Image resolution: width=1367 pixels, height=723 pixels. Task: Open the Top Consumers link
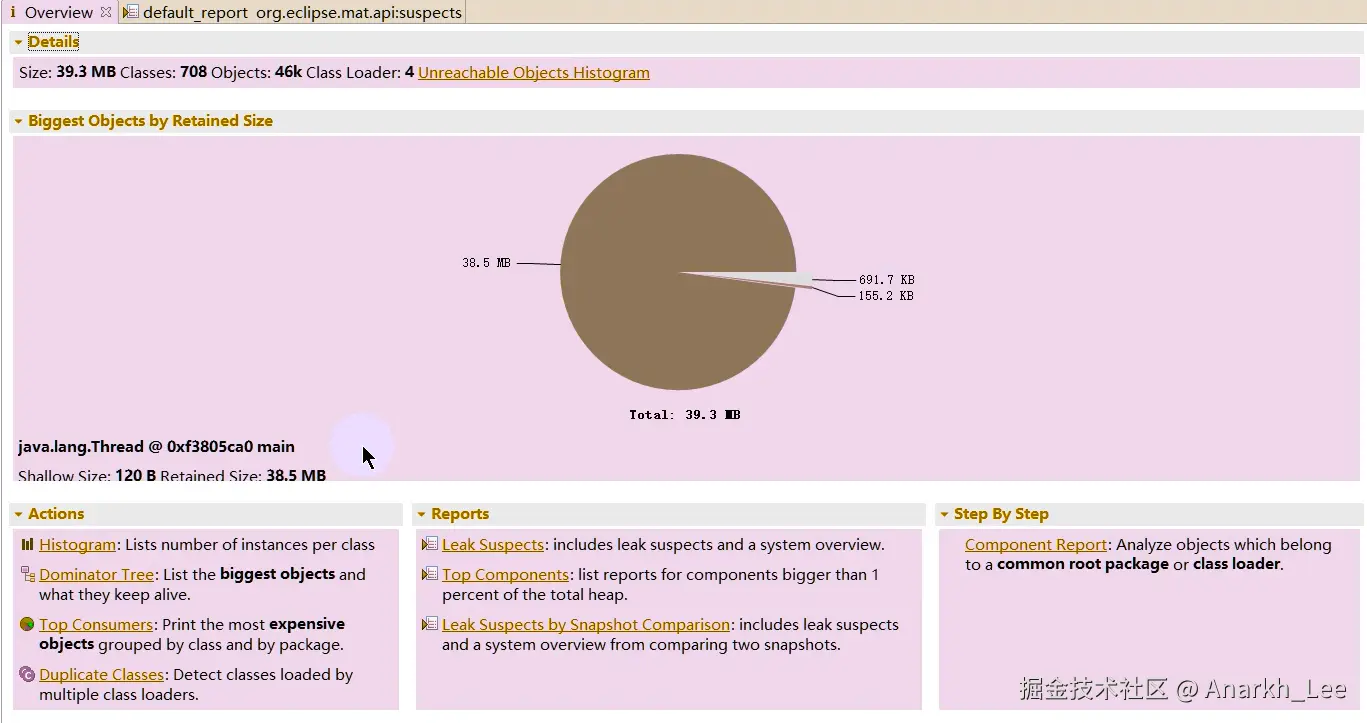(x=96, y=624)
